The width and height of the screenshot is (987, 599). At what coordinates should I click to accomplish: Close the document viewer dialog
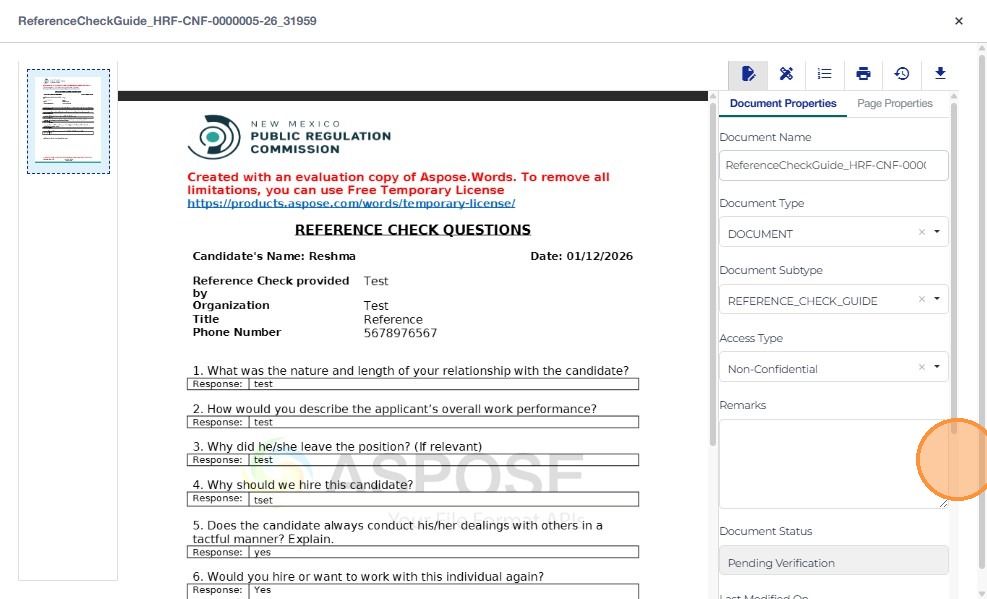click(x=959, y=21)
